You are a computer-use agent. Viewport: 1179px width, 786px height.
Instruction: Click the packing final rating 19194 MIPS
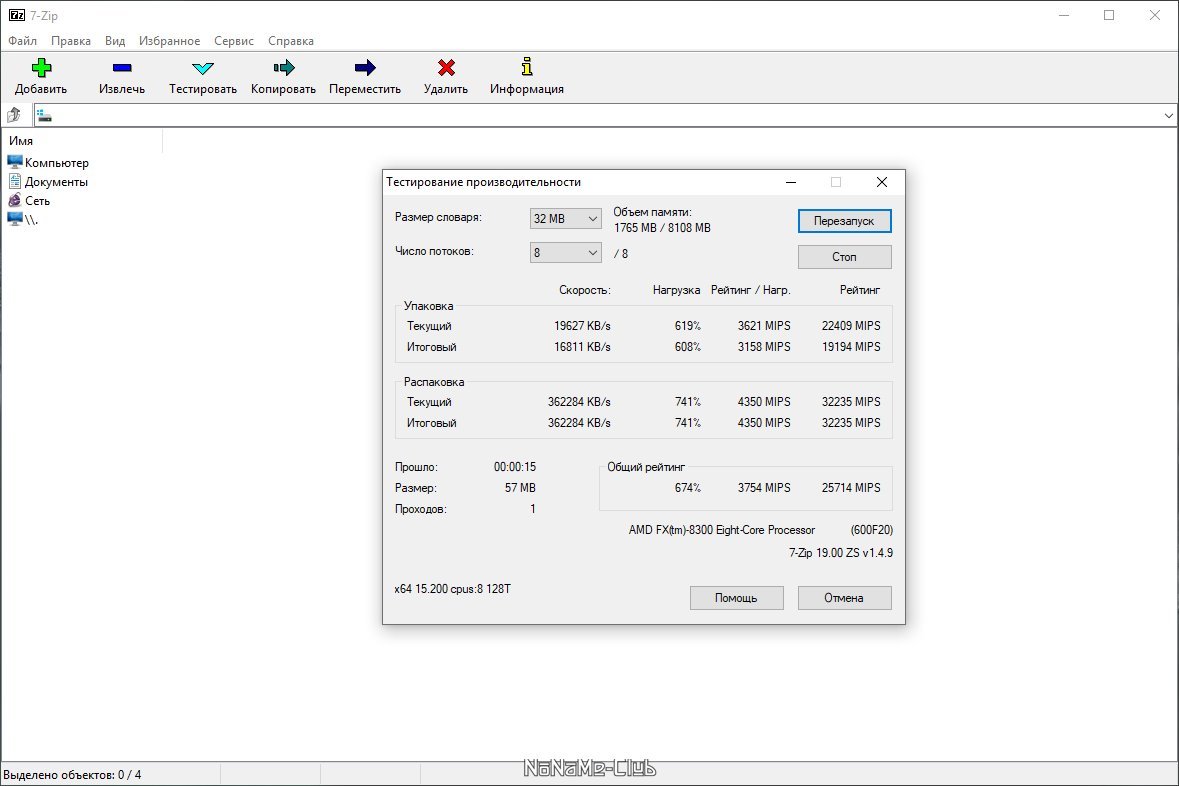pyautogui.click(x=851, y=347)
